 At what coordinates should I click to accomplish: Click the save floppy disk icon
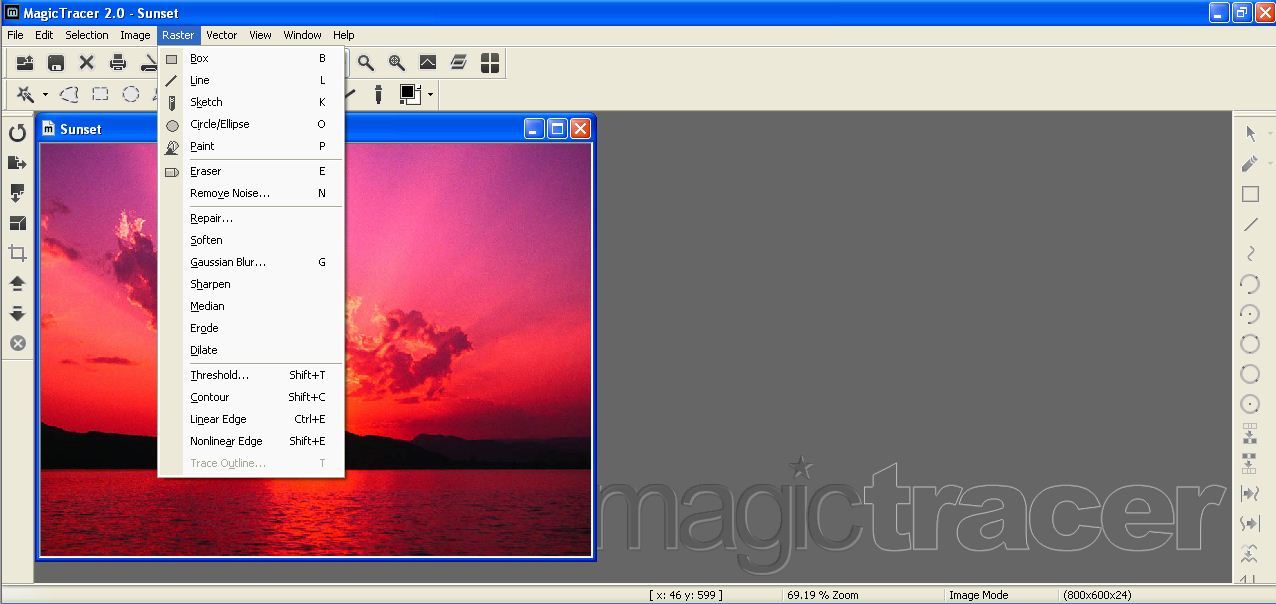click(56, 63)
